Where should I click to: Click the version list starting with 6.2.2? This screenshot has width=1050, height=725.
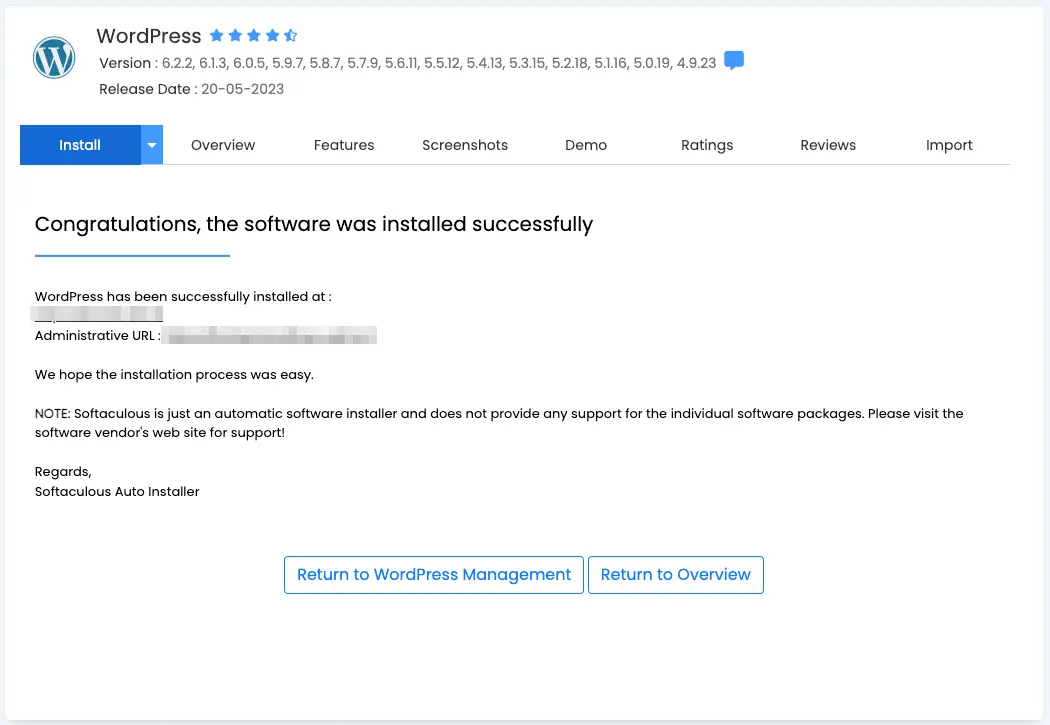tap(439, 63)
